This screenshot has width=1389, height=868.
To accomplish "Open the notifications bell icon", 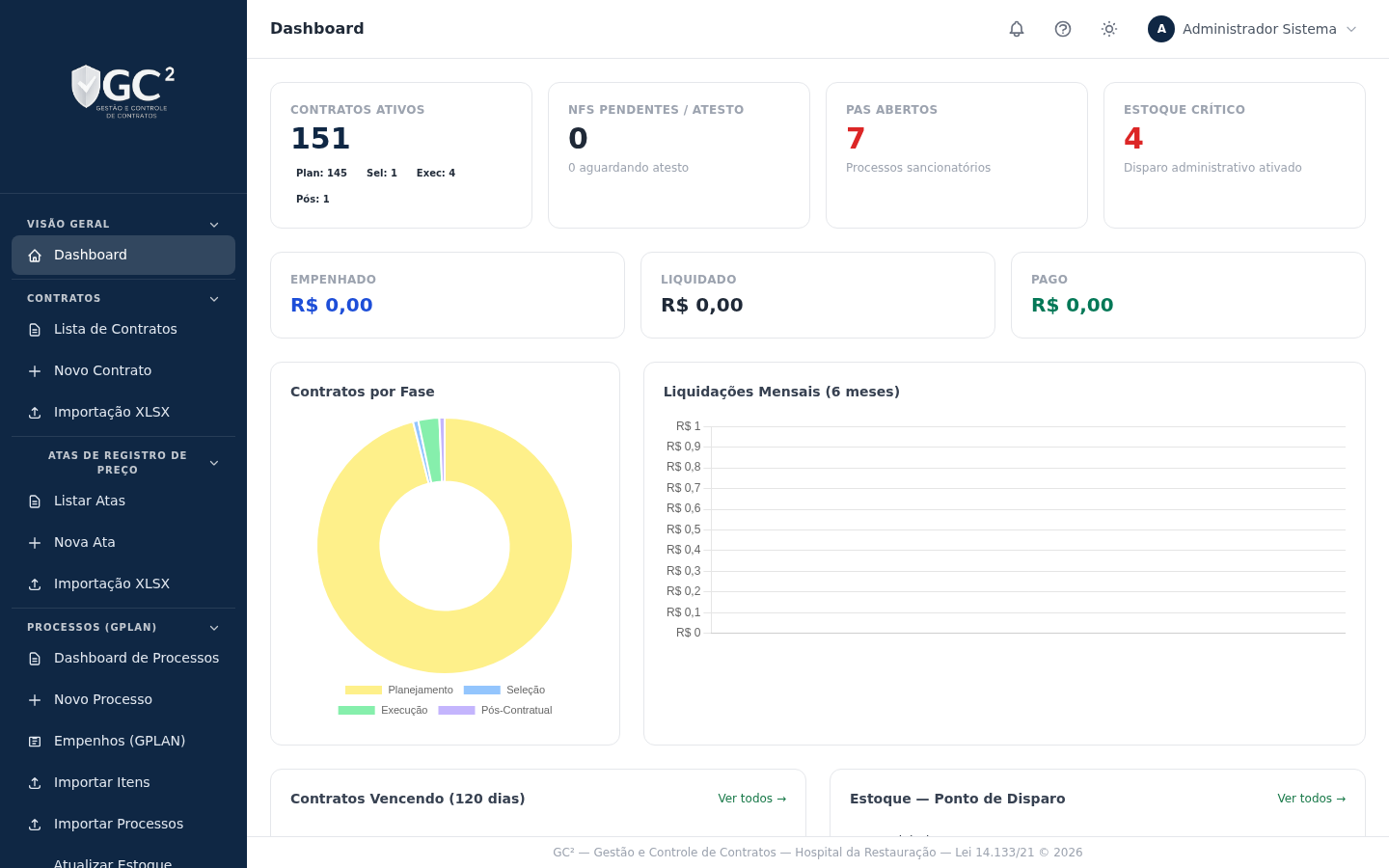I will 1017,29.
